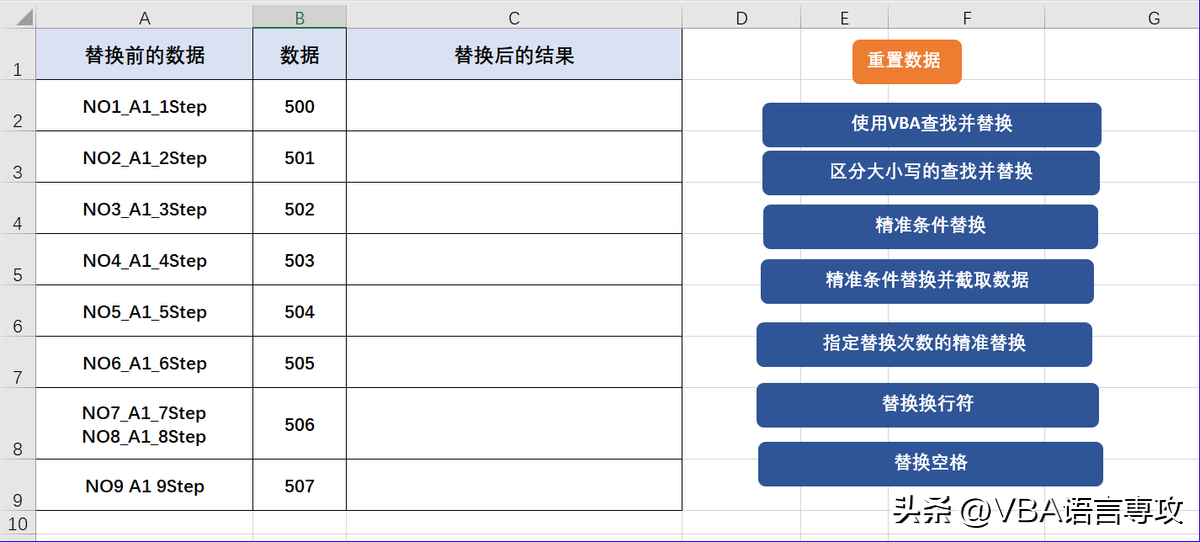
Task: Select row 3 header
Action: point(18,157)
